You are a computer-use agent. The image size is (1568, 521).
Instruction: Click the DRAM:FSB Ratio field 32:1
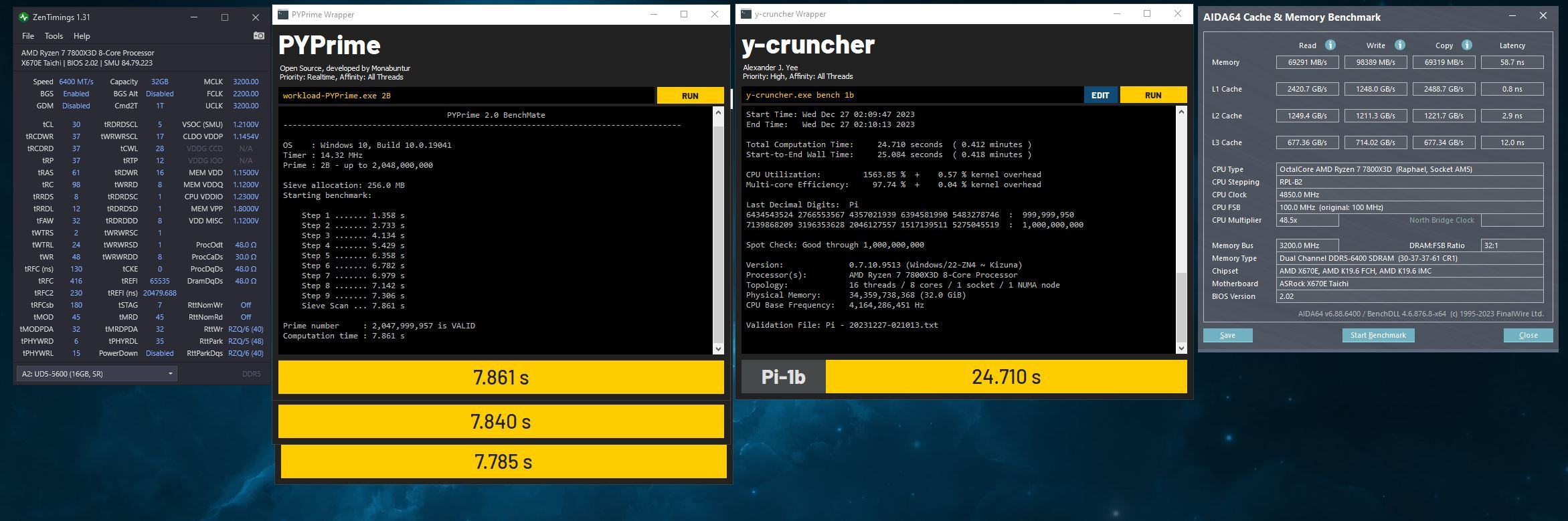[x=1512, y=245]
